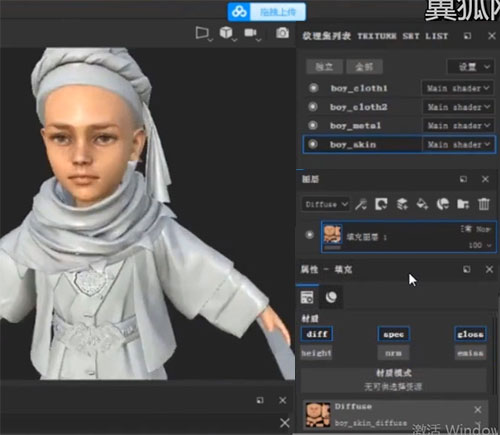Open the Diffuse channel dropdown in Layers
This screenshot has height=435, width=500.
click(x=326, y=204)
